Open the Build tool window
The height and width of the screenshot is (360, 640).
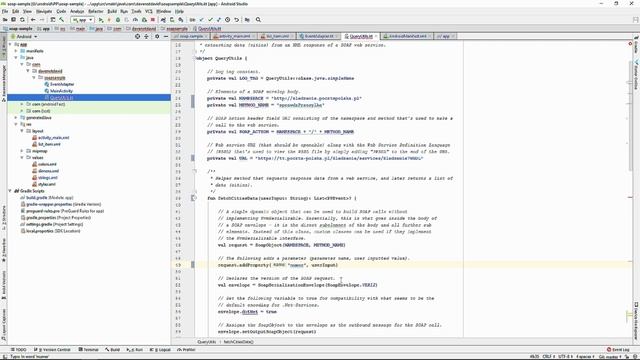click(x=112, y=350)
